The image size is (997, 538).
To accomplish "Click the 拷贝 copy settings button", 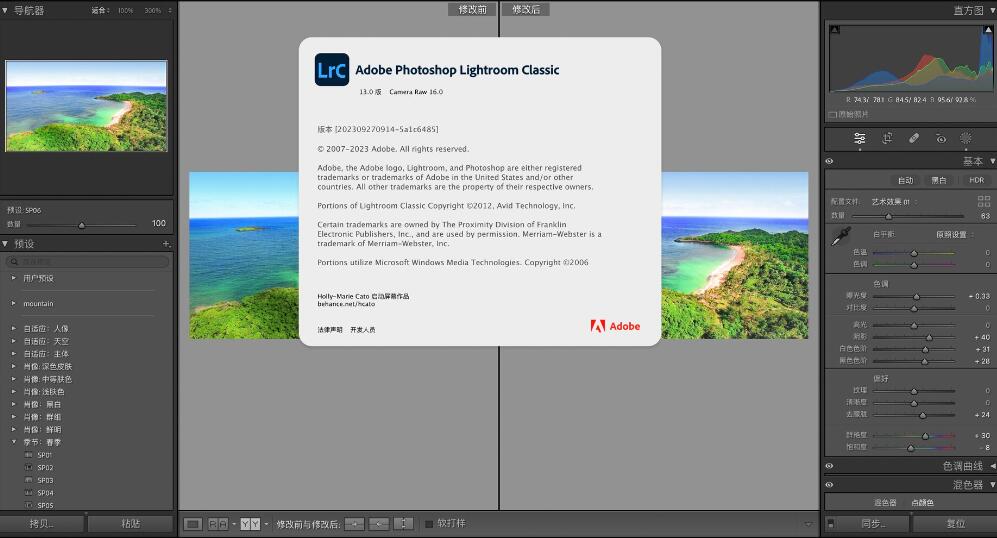I will tap(42, 524).
